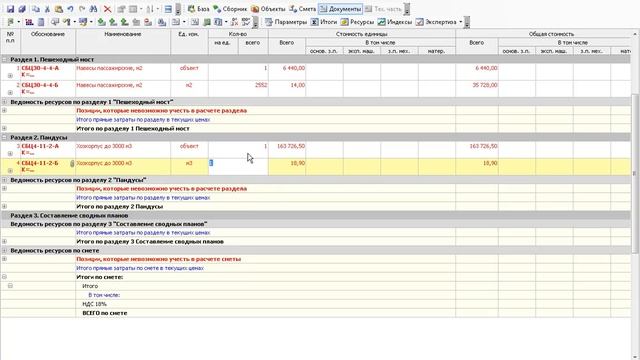The image size is (640, 360).
Task: Open search with the binoculars icon
Action: [x=93, y=9]
